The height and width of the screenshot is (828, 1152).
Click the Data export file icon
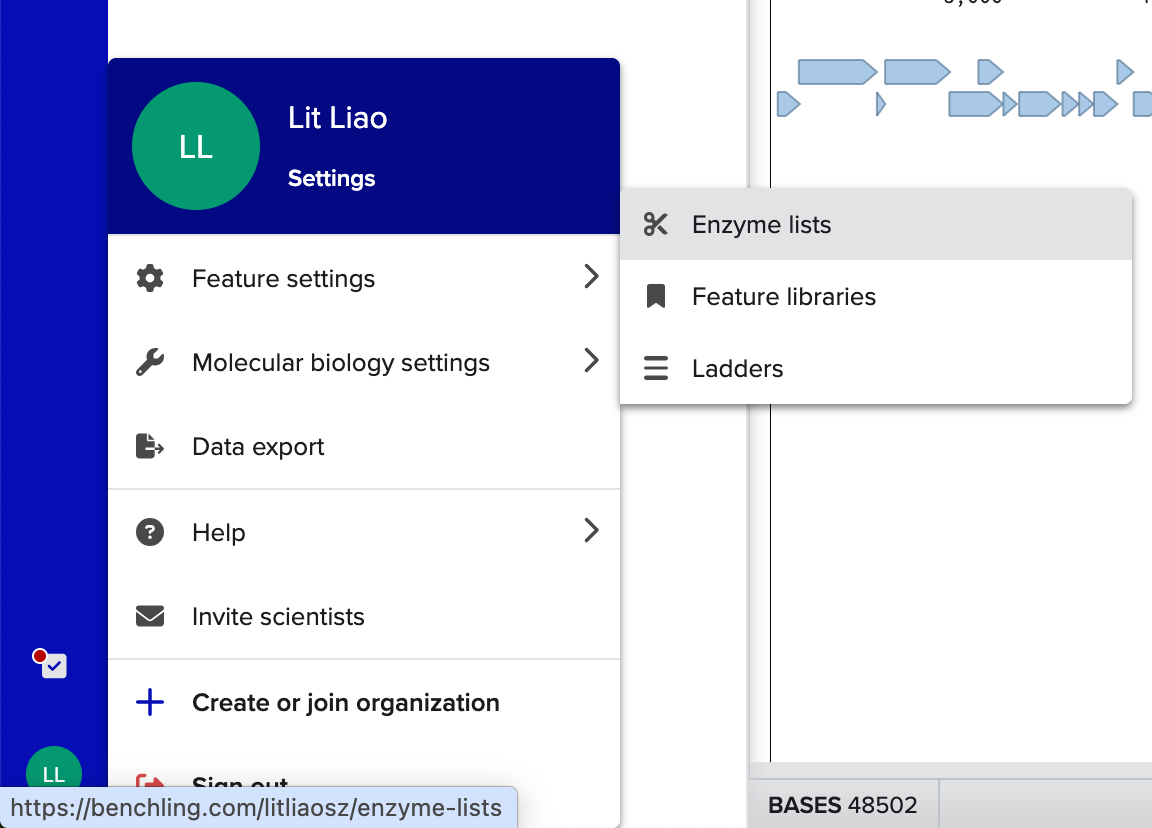click(150, 447)
